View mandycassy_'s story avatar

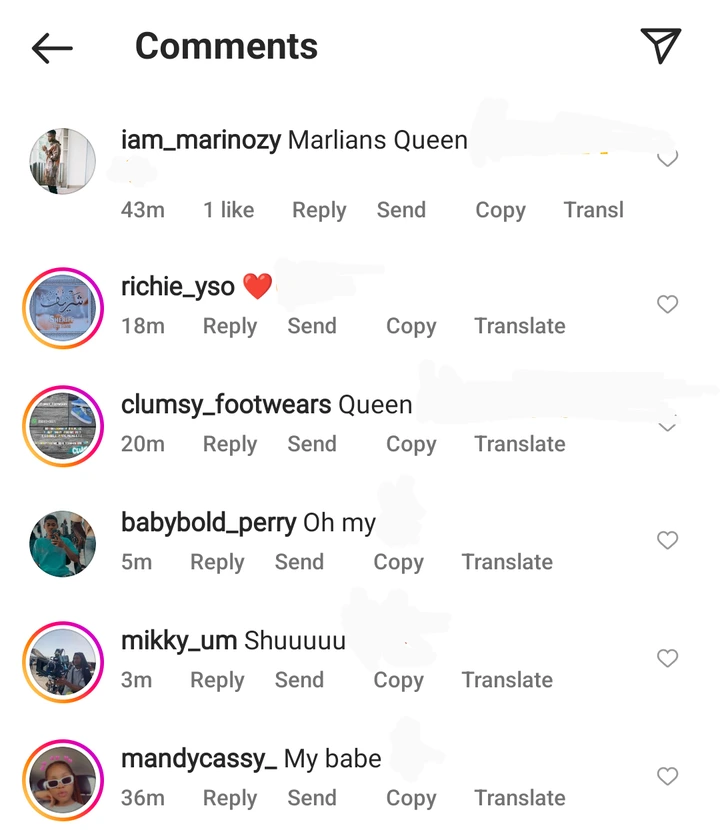tap(62, 780)
